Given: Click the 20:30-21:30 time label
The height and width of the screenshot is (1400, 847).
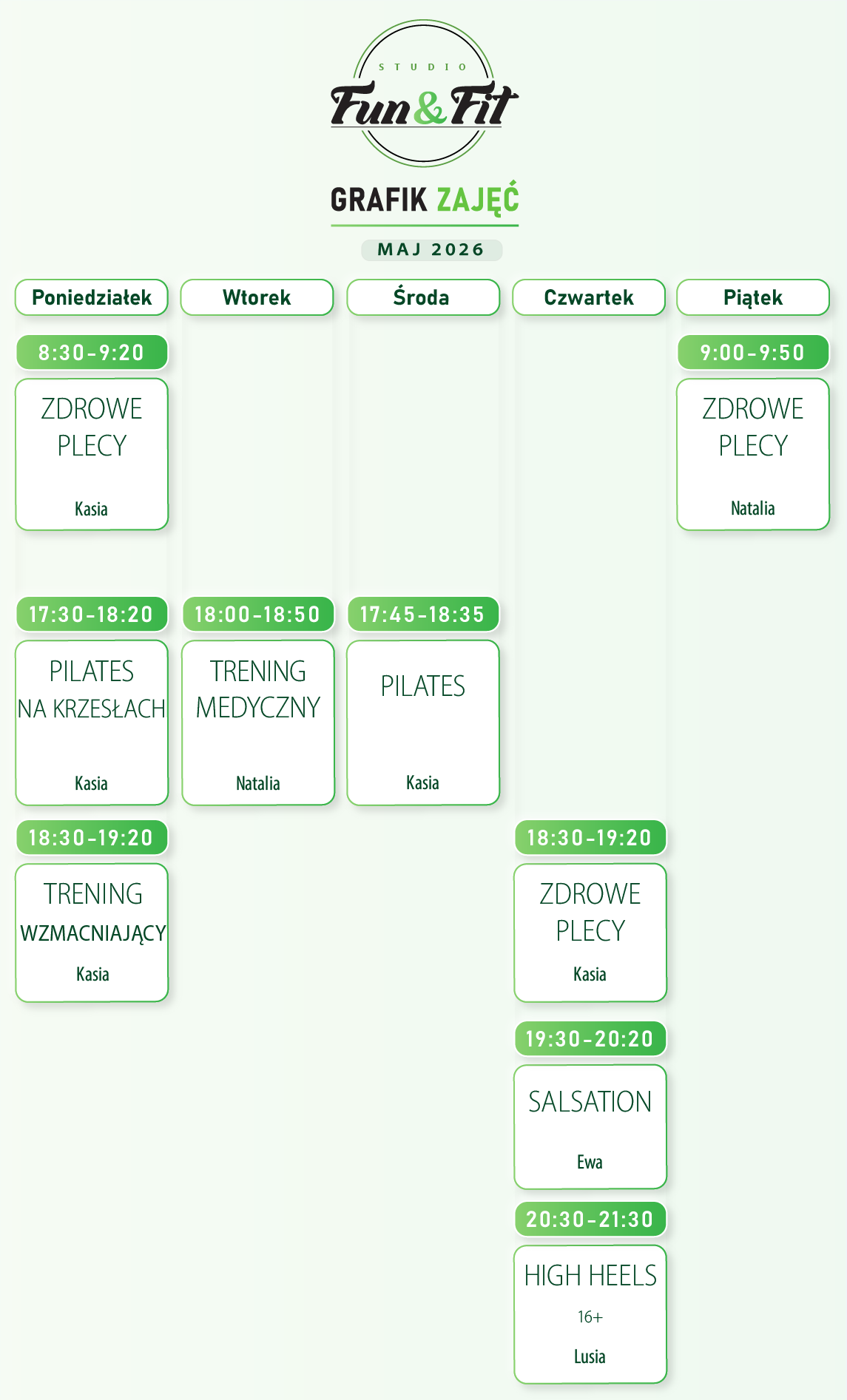Looking at the screenshot, I should [x=590, y=1220].
